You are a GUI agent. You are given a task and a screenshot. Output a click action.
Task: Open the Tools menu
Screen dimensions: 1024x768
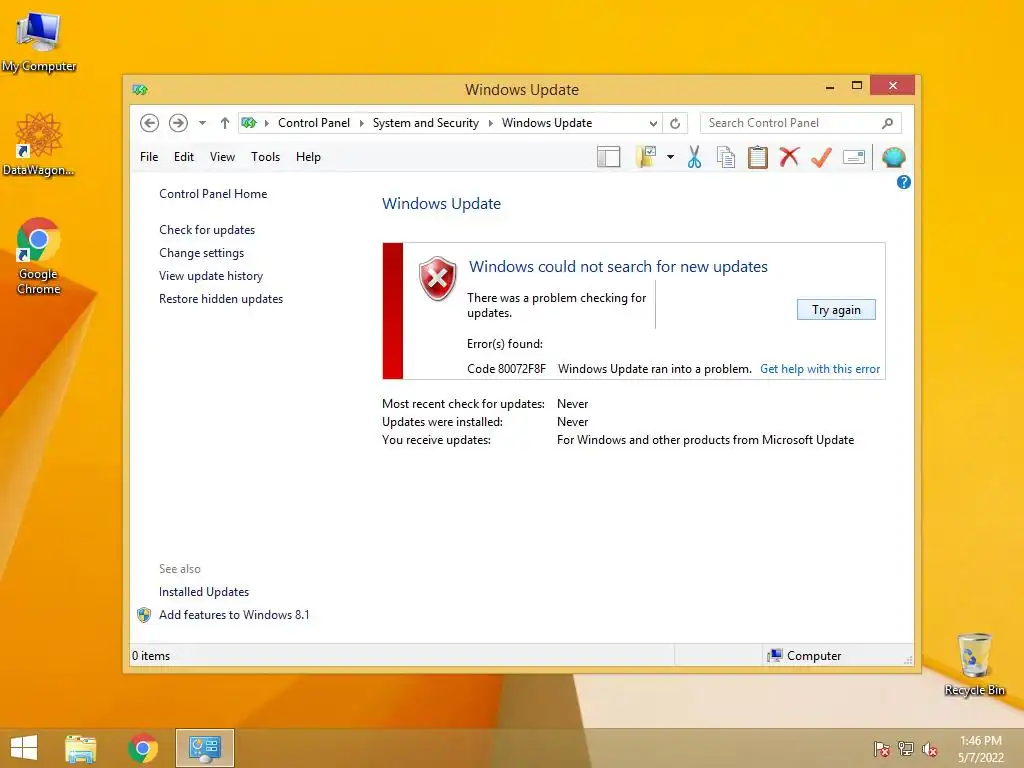click(265, 157)
